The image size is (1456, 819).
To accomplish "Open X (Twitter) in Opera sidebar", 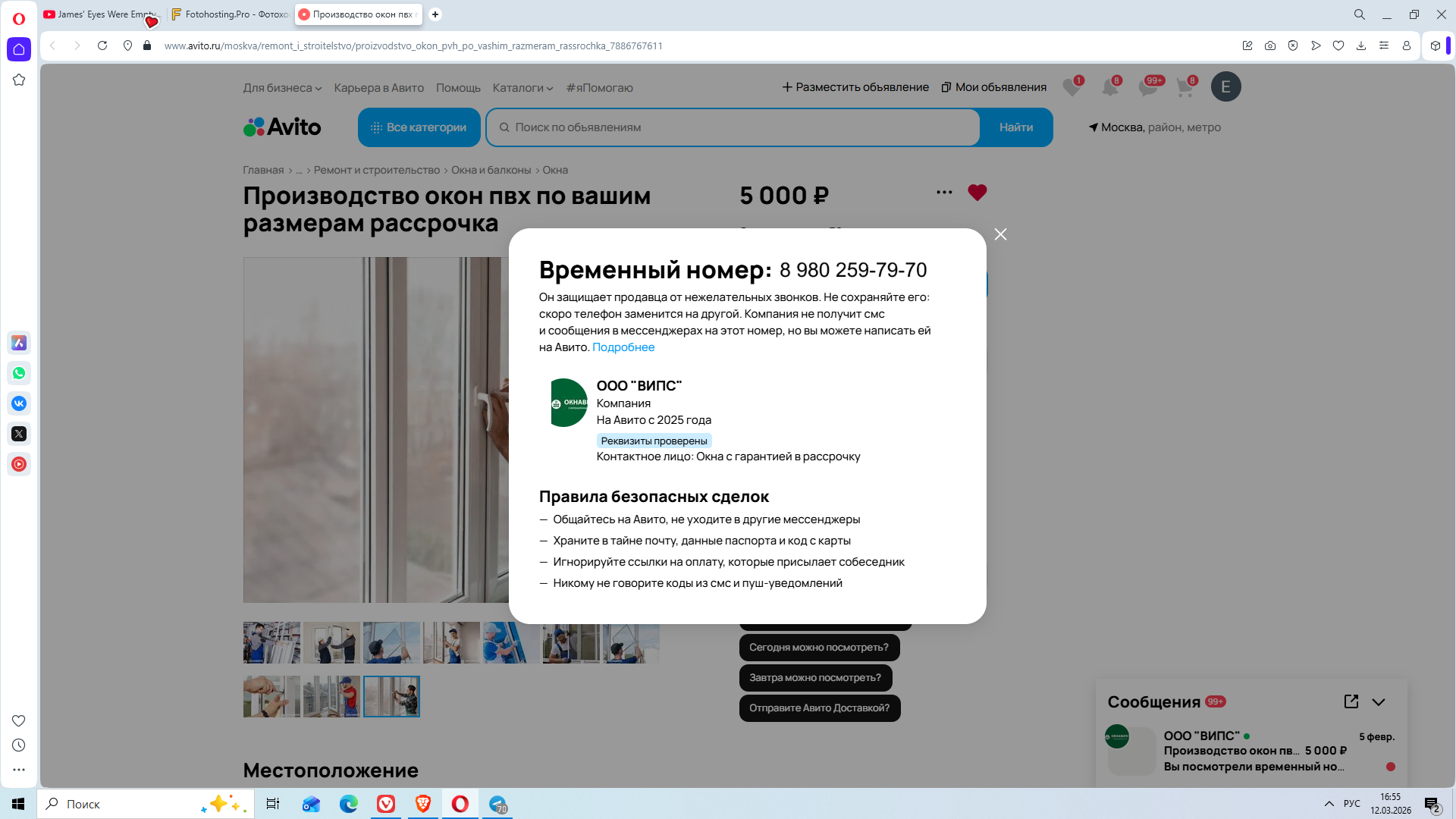I will click(19, 434).
